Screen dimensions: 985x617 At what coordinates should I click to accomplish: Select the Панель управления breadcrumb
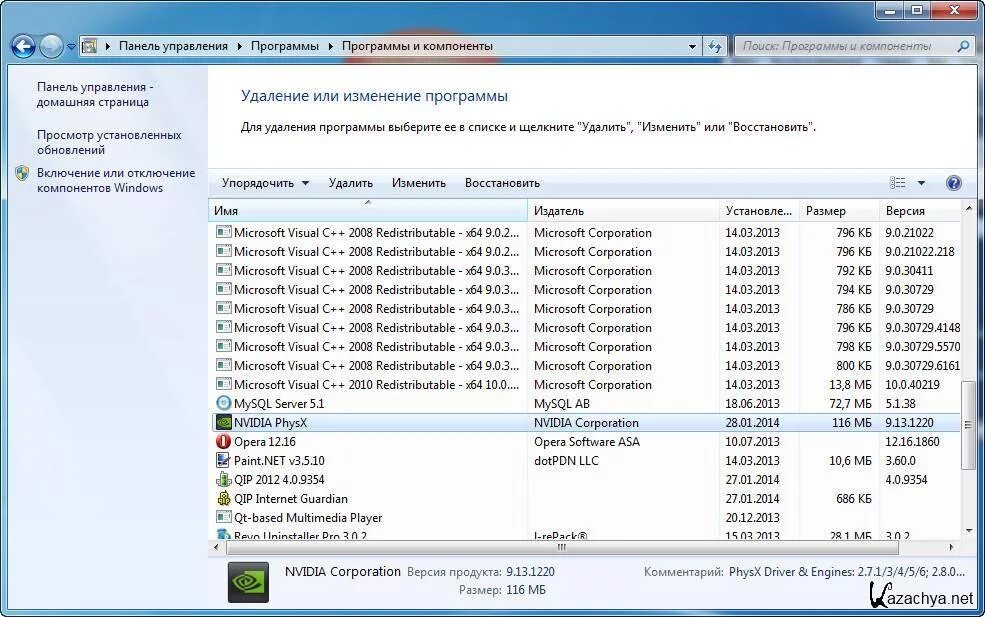(173, 46)
